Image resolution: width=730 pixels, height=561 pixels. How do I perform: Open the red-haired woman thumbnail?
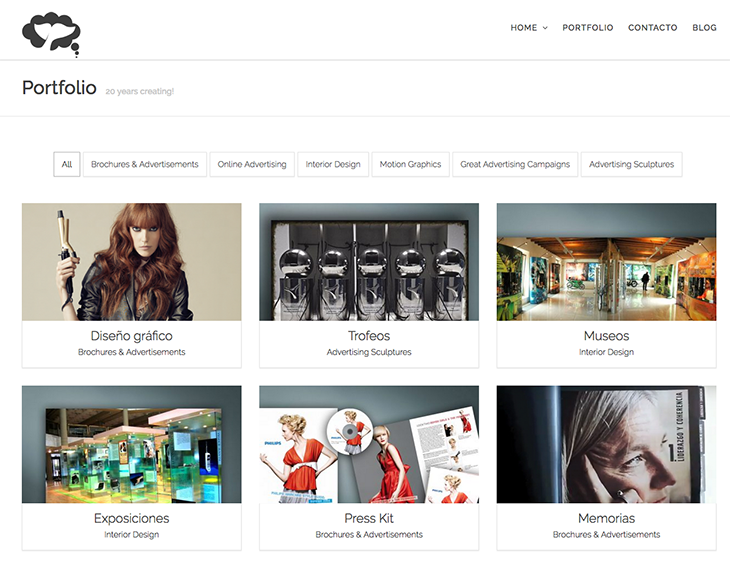pos(131,262)
